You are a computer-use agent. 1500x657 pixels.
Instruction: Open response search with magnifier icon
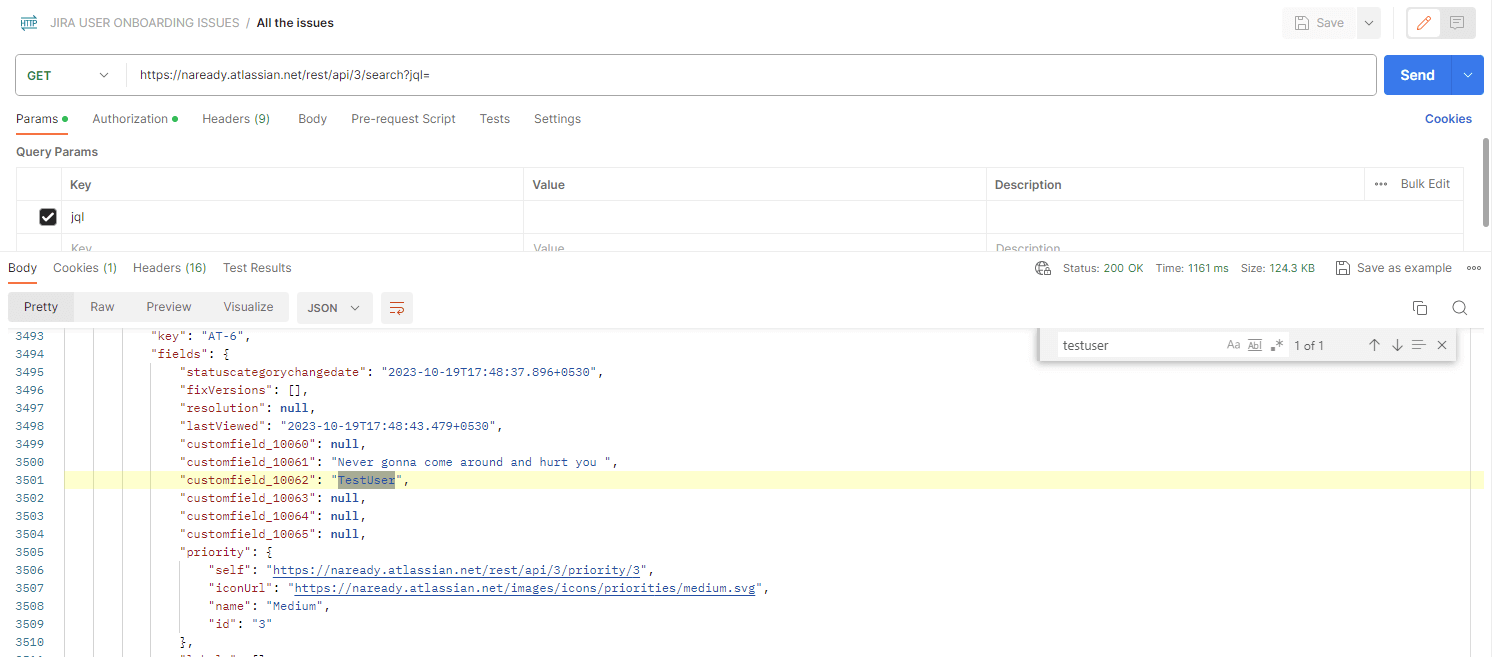tap(1459, 308)
